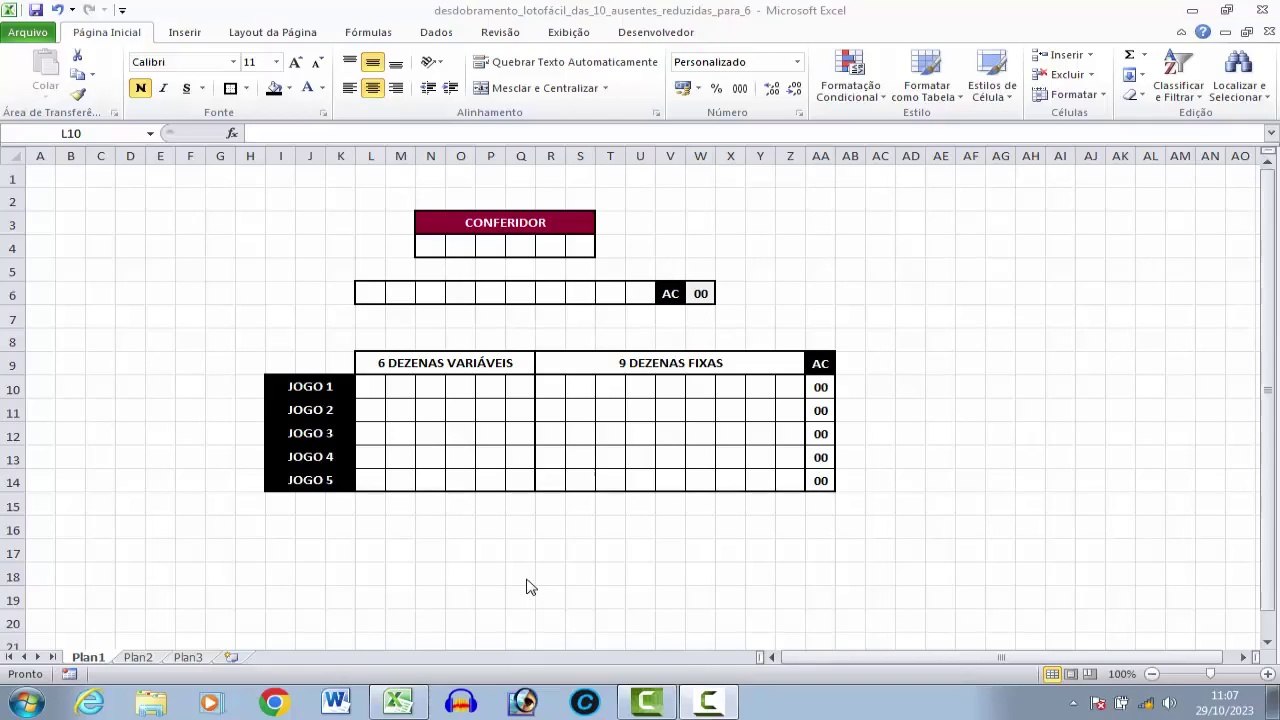Apply percent style to the cell
The width and height of the screenshot is (1280, 720).
716,88
